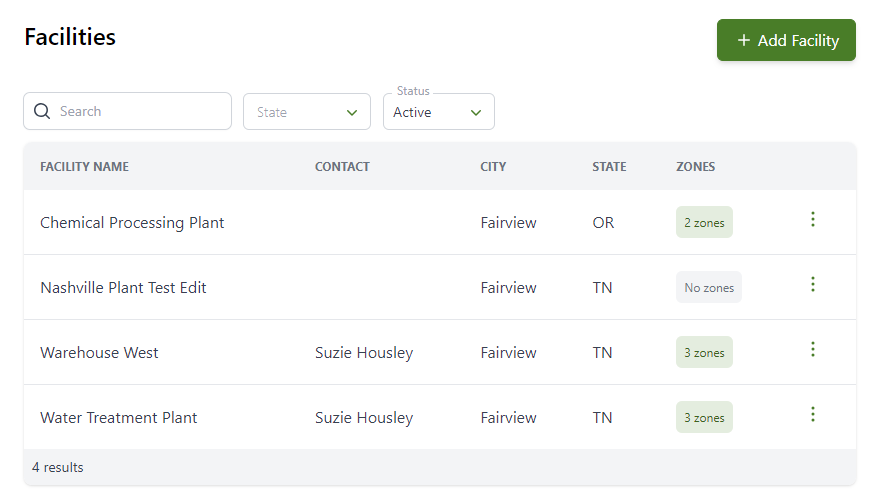The height and width of the screenshot is (502, 870).
Task: Open the three-dot menu for Water Treatment Plant
Action: (x=813, y=414)
